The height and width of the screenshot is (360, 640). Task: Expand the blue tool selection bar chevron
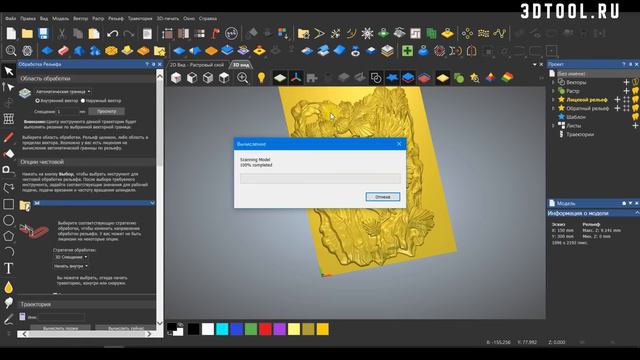[x=152, y=203]
